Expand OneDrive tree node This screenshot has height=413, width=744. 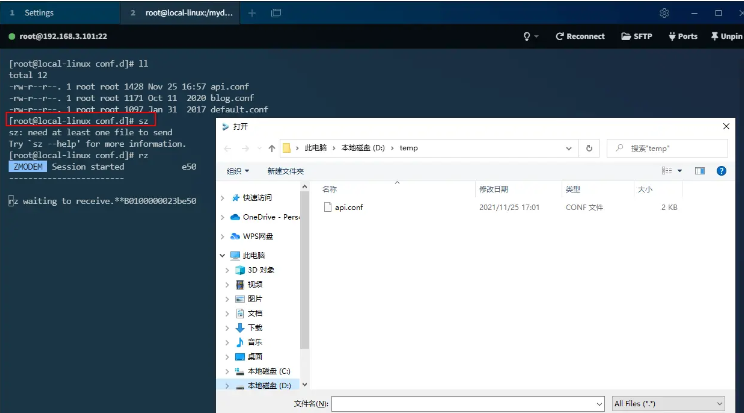[x=223, y=217]
